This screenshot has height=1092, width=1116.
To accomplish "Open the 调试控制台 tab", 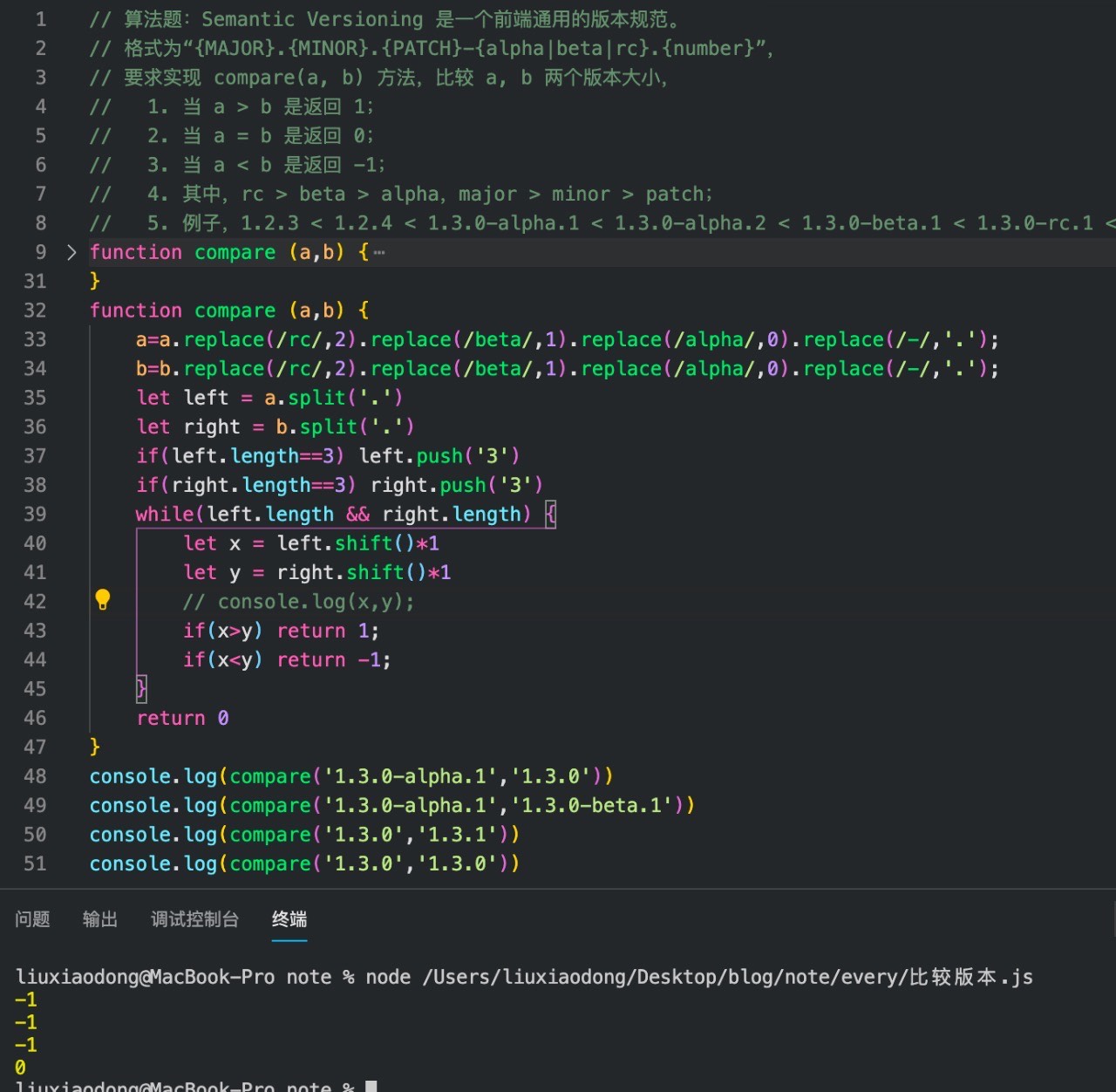I will (x=194, y=919).
